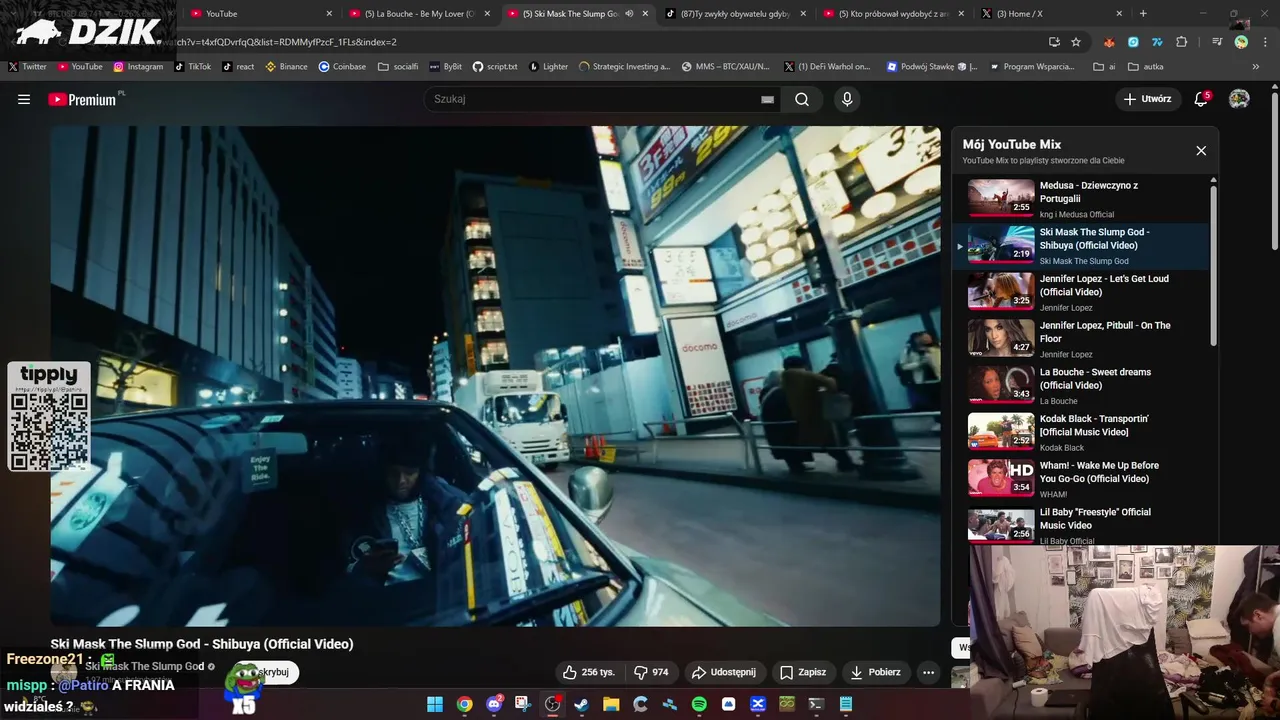Click the Pobierz download button
Screen dimensions: 1280x720
[876, 672]
